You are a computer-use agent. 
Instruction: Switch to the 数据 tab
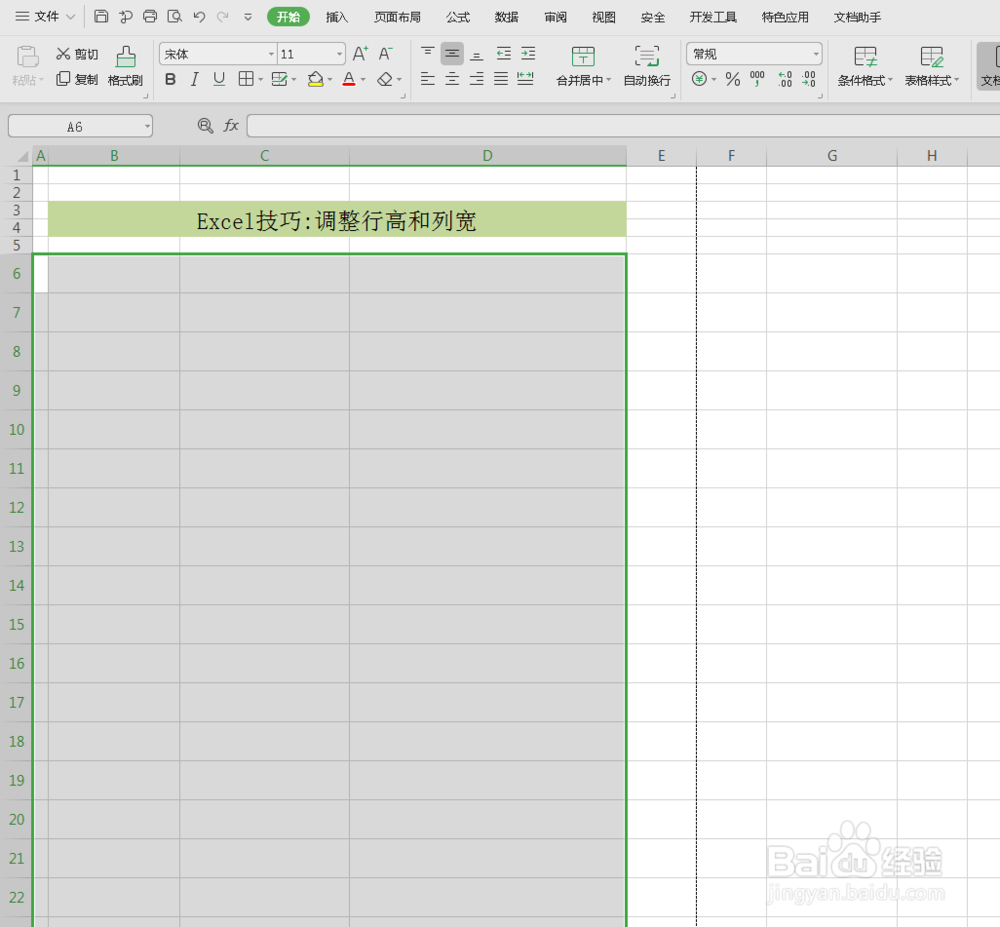pos(506,17)
